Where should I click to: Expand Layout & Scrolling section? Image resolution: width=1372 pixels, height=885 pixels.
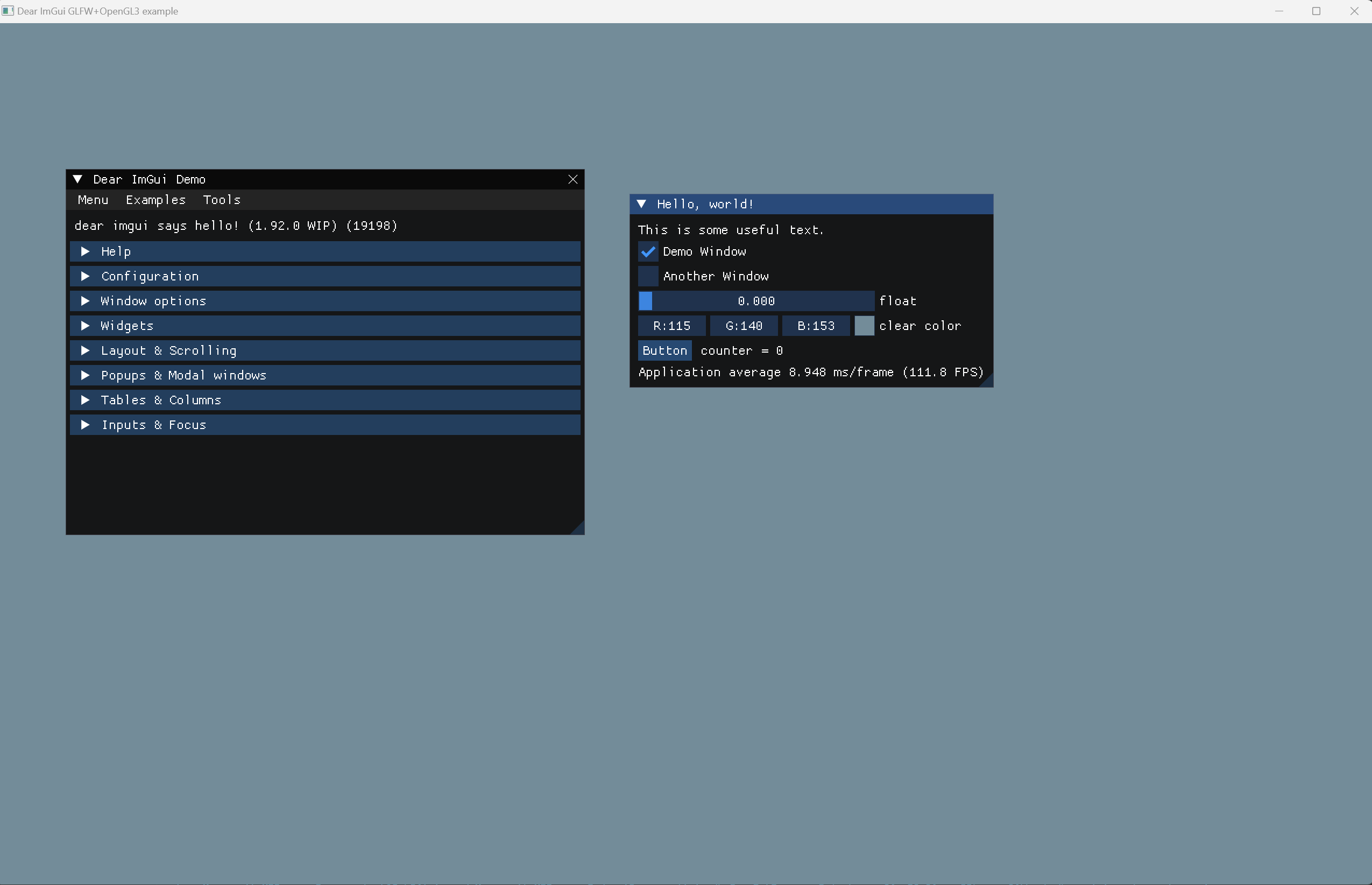[x=168, y=350]
